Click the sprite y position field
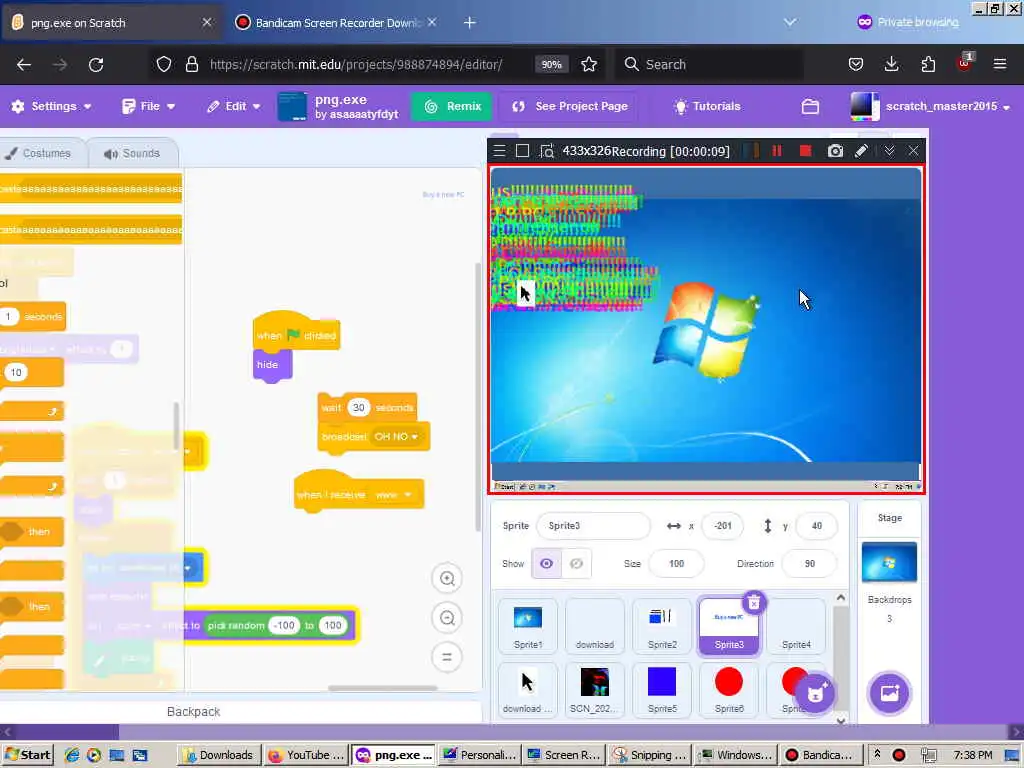 pyautogui.click(x=816, y=526)
